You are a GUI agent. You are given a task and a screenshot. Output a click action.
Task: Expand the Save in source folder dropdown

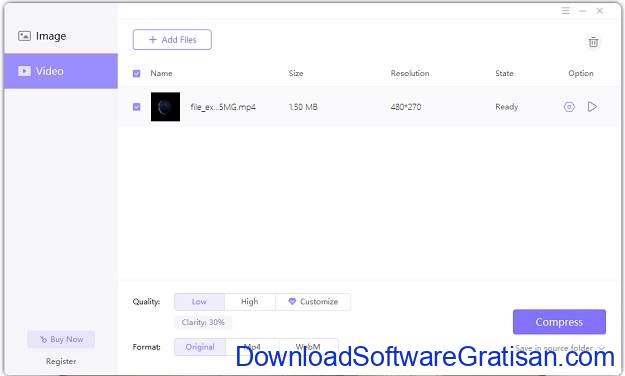[560, 348]
